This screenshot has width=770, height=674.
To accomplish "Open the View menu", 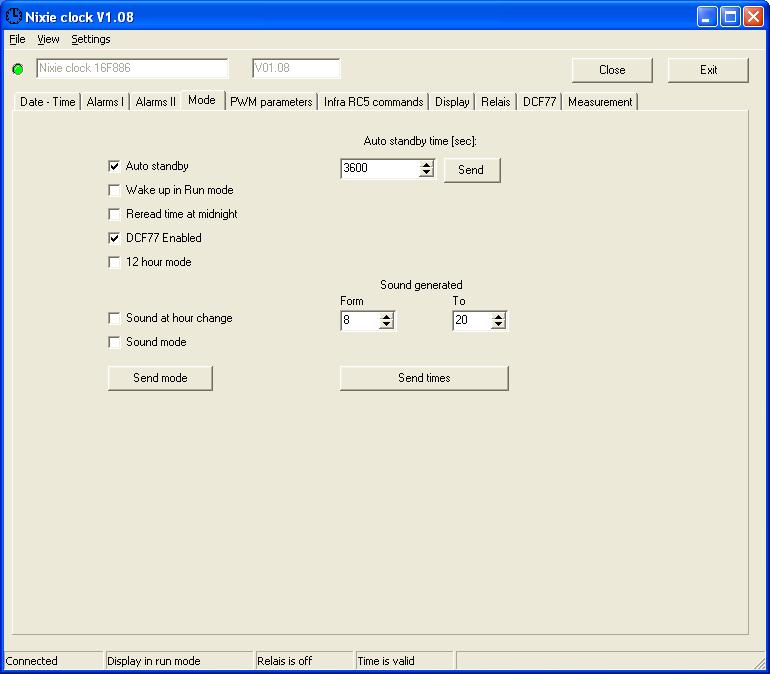I will (x=48, y=39).
